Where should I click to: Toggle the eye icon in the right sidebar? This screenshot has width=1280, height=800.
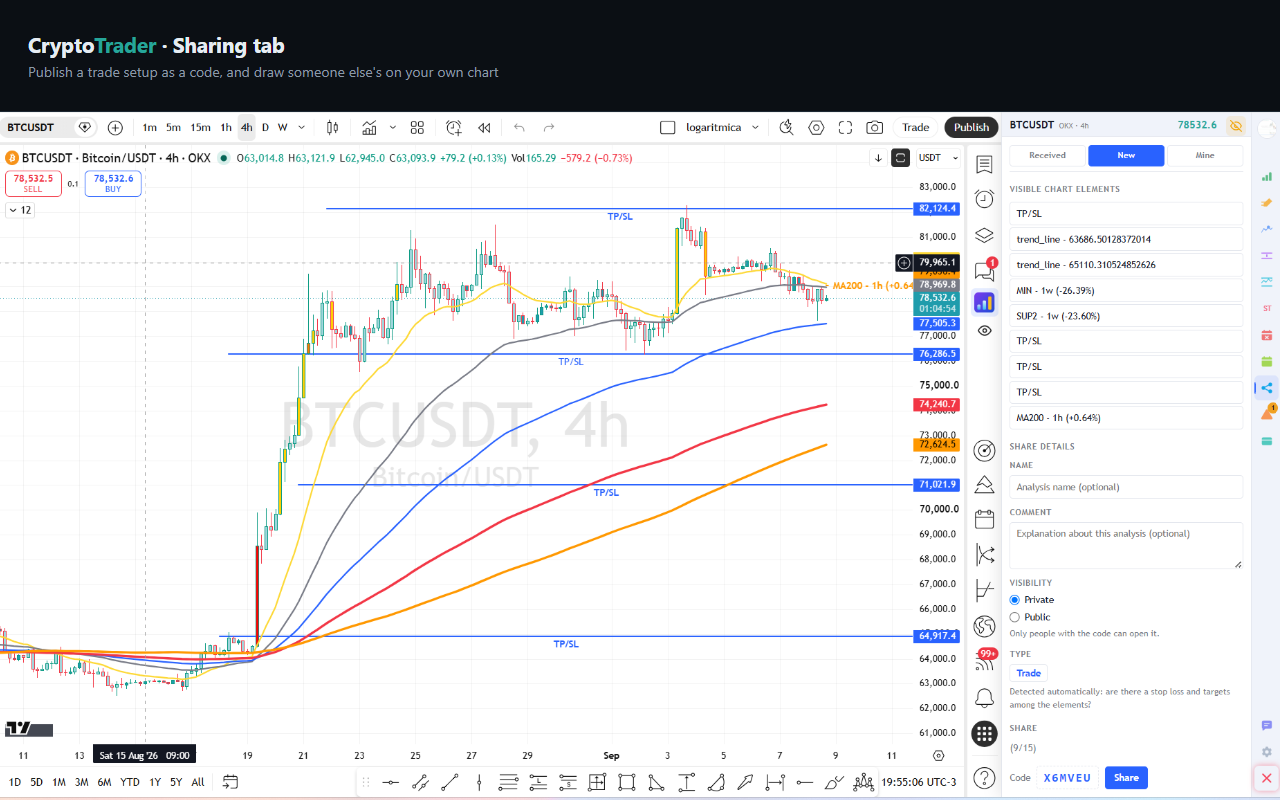point(984,330)
